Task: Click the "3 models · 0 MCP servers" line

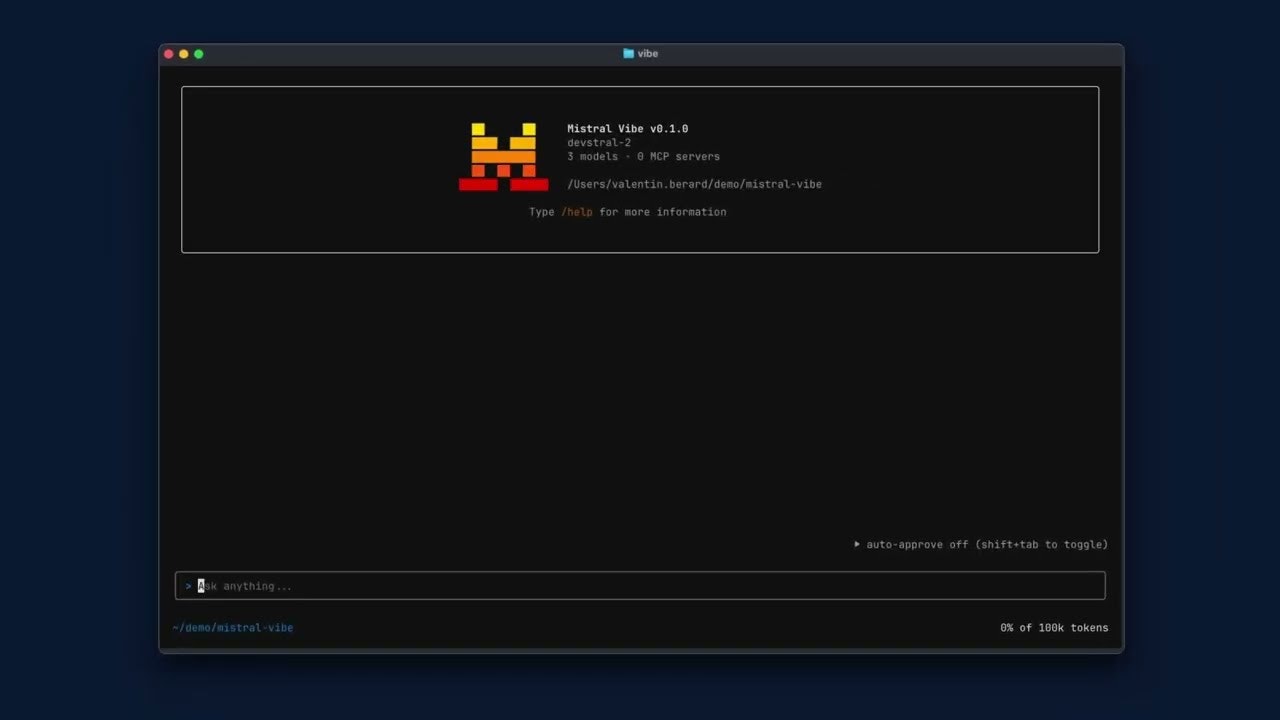Action: 643,157
